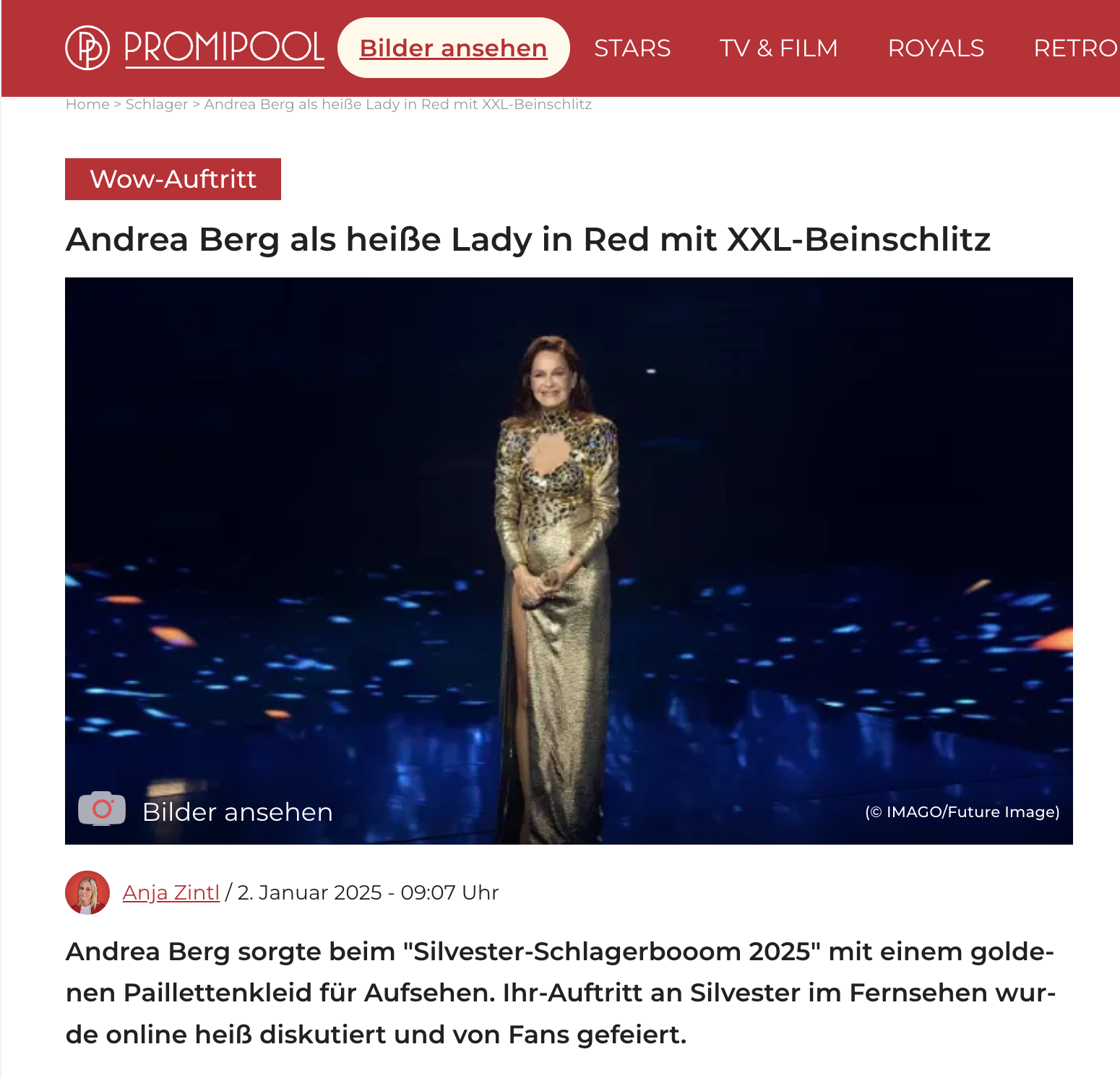Image resolution: width=1120 pixels, height=1078 pixels.
Task: Open the RETRO navigation item
Action: click(x=1076, y=48)
